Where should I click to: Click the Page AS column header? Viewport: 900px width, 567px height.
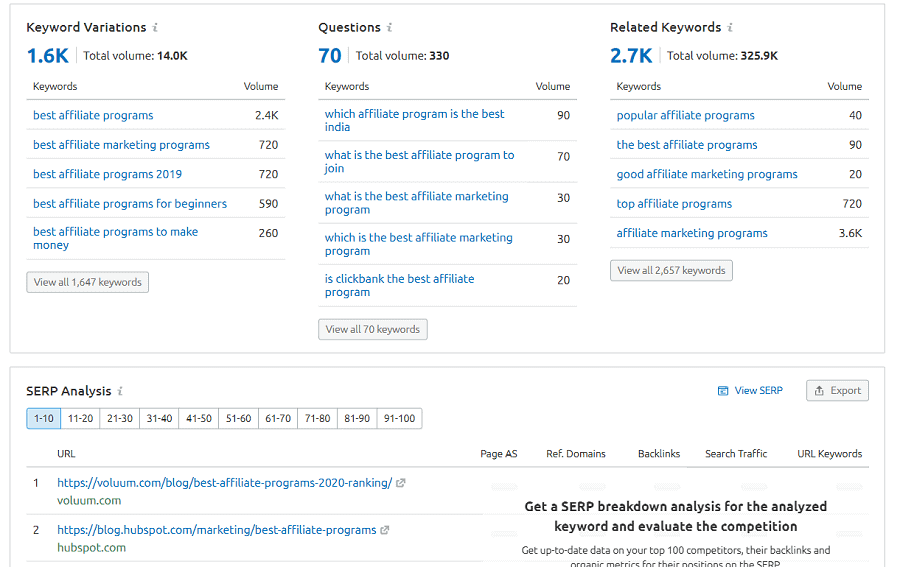498,454
